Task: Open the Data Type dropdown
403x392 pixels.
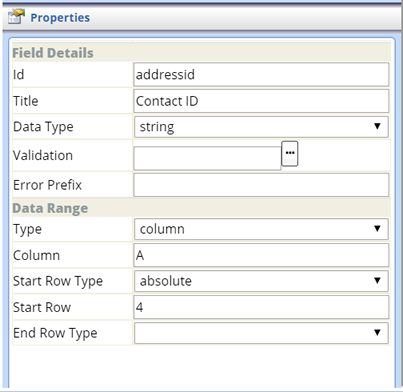Action: (x=261, y=127)
